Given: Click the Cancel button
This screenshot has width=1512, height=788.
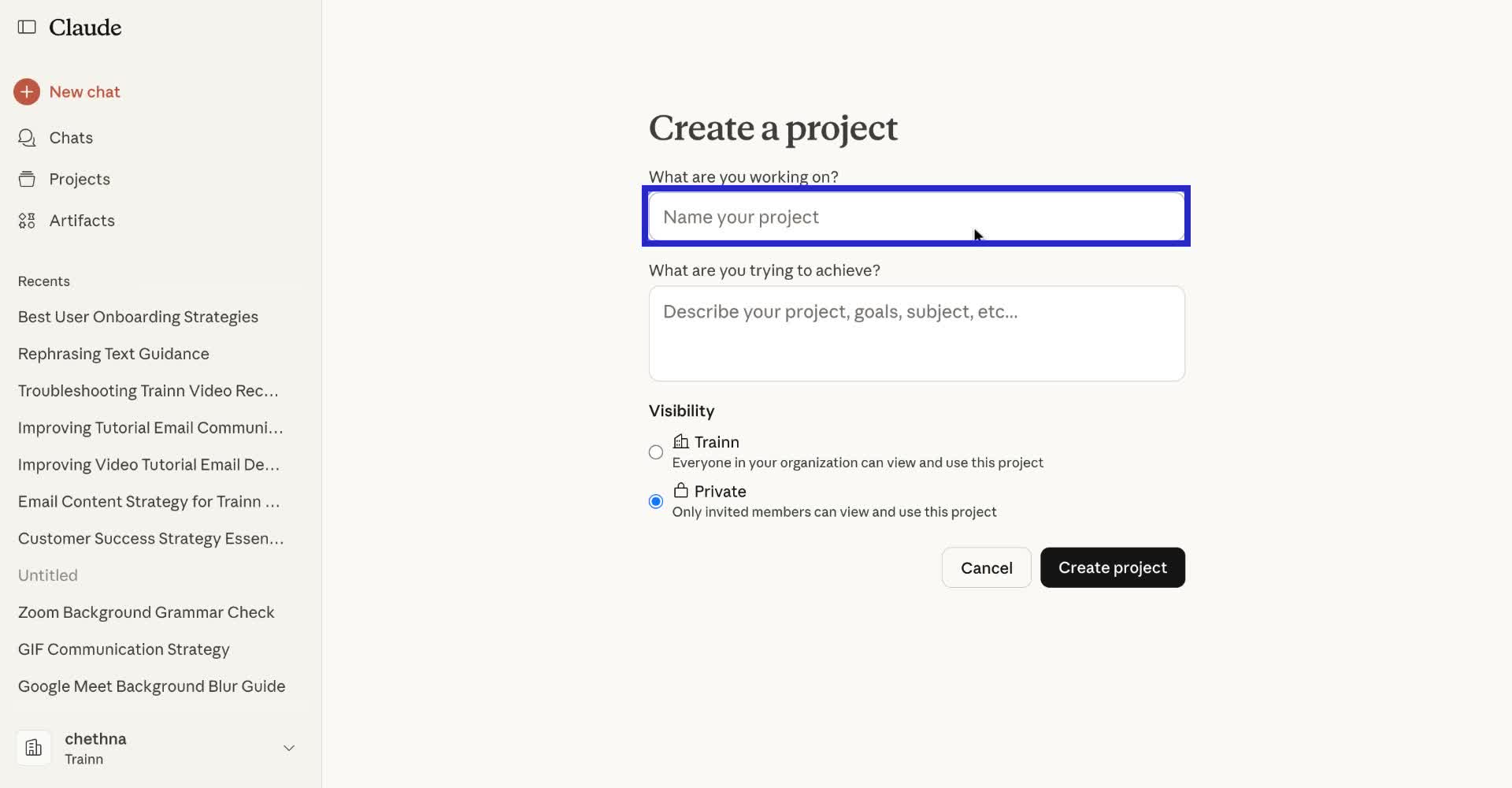Looking at the screenshot, I should pos(986,567).
